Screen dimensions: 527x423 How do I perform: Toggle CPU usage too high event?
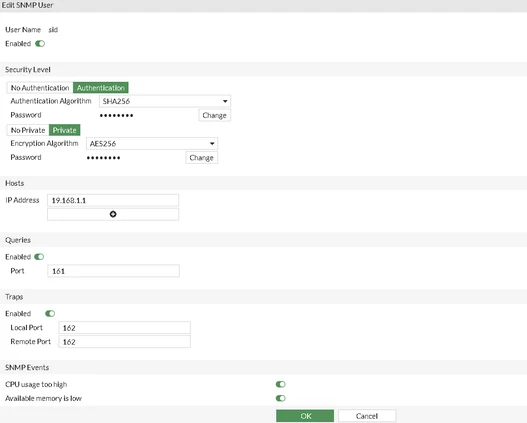281,384
